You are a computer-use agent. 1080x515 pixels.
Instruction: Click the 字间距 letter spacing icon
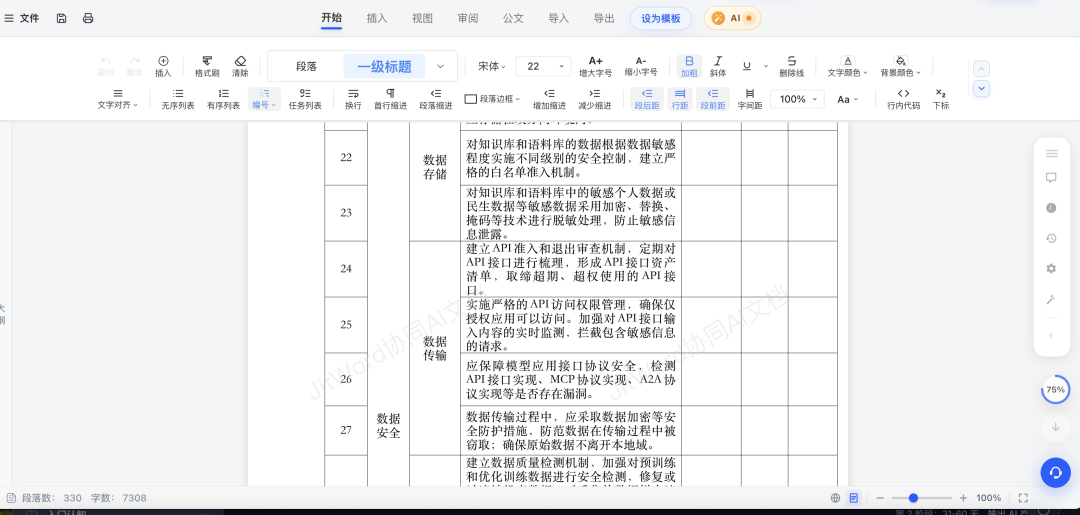point(749,99)
